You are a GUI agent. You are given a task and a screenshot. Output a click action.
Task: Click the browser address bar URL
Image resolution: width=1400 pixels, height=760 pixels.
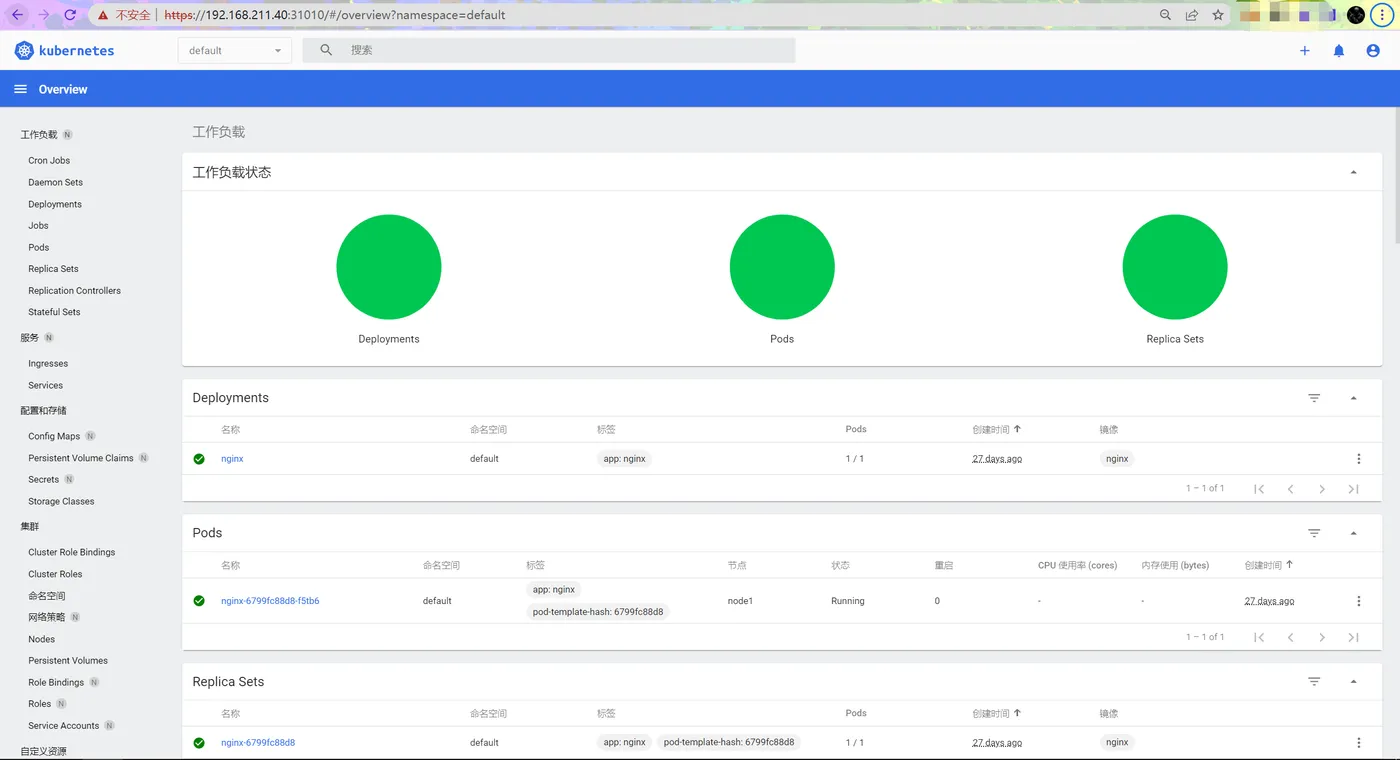pyautogui.click(x=335, y=15)
